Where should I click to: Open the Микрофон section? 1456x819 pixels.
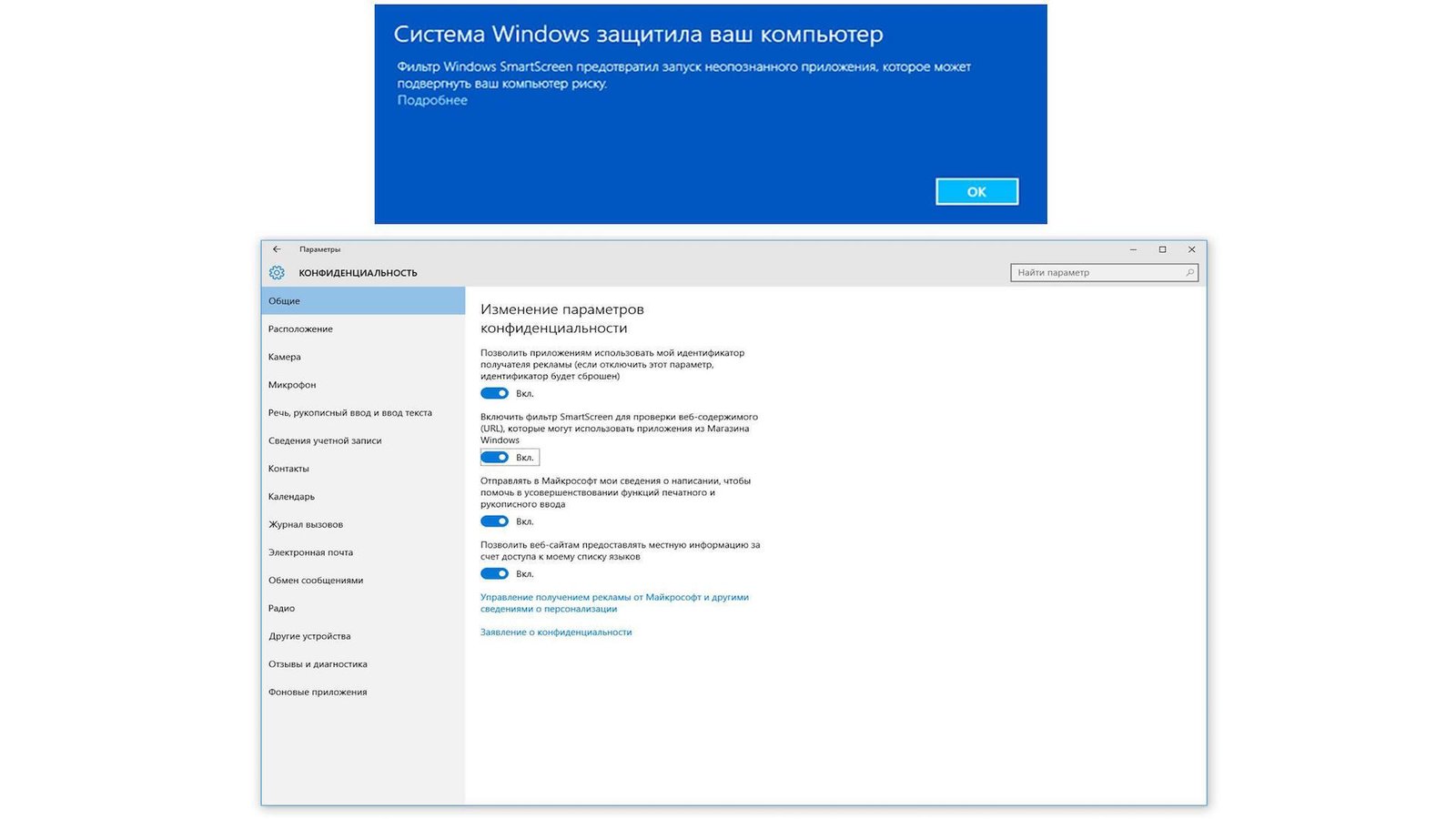[x=363, y=385]
